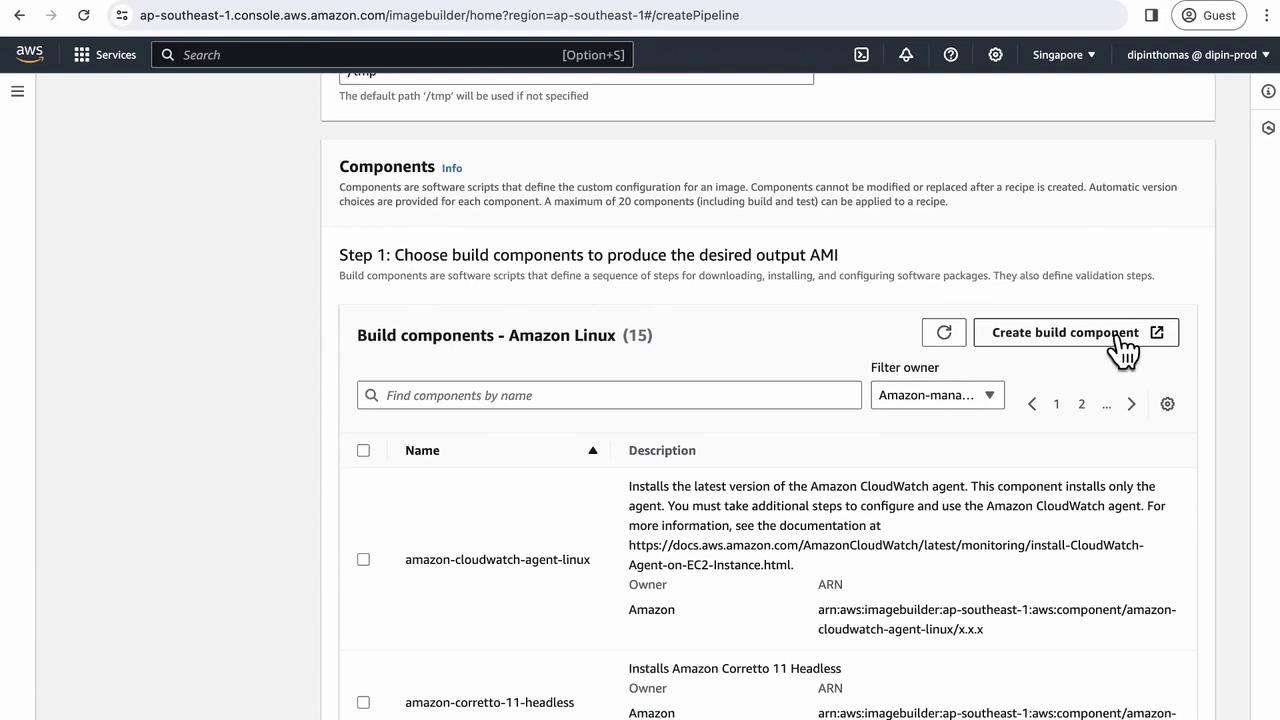Go to the next components page
The width and height of the screenshot is (1280, 720).
(x=1131, y=404)
